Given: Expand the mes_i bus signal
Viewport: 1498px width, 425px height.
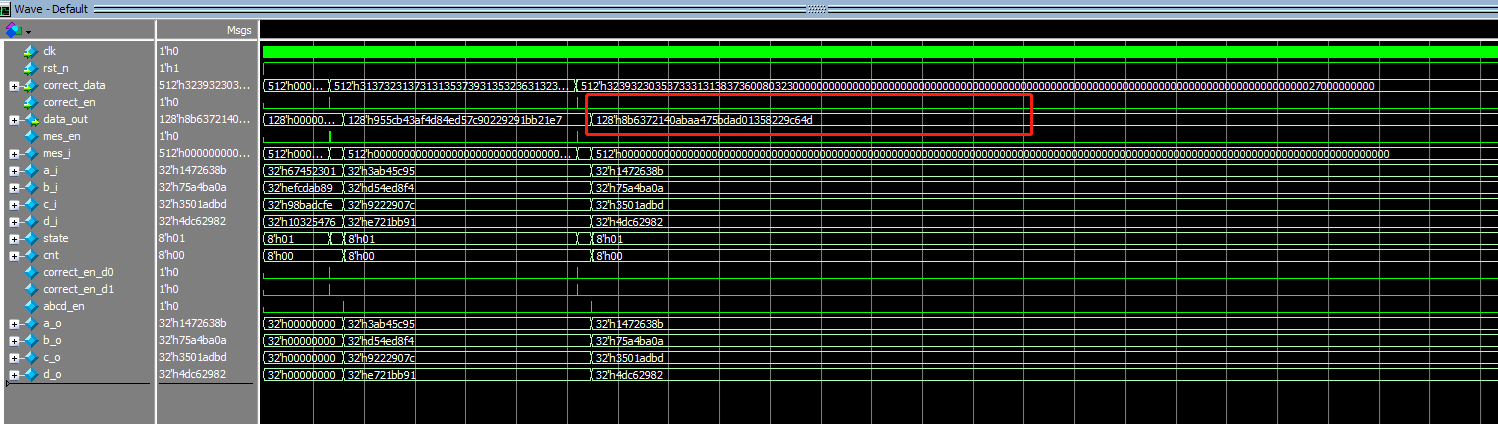Looking at the screenshot, I should (13, 154).
